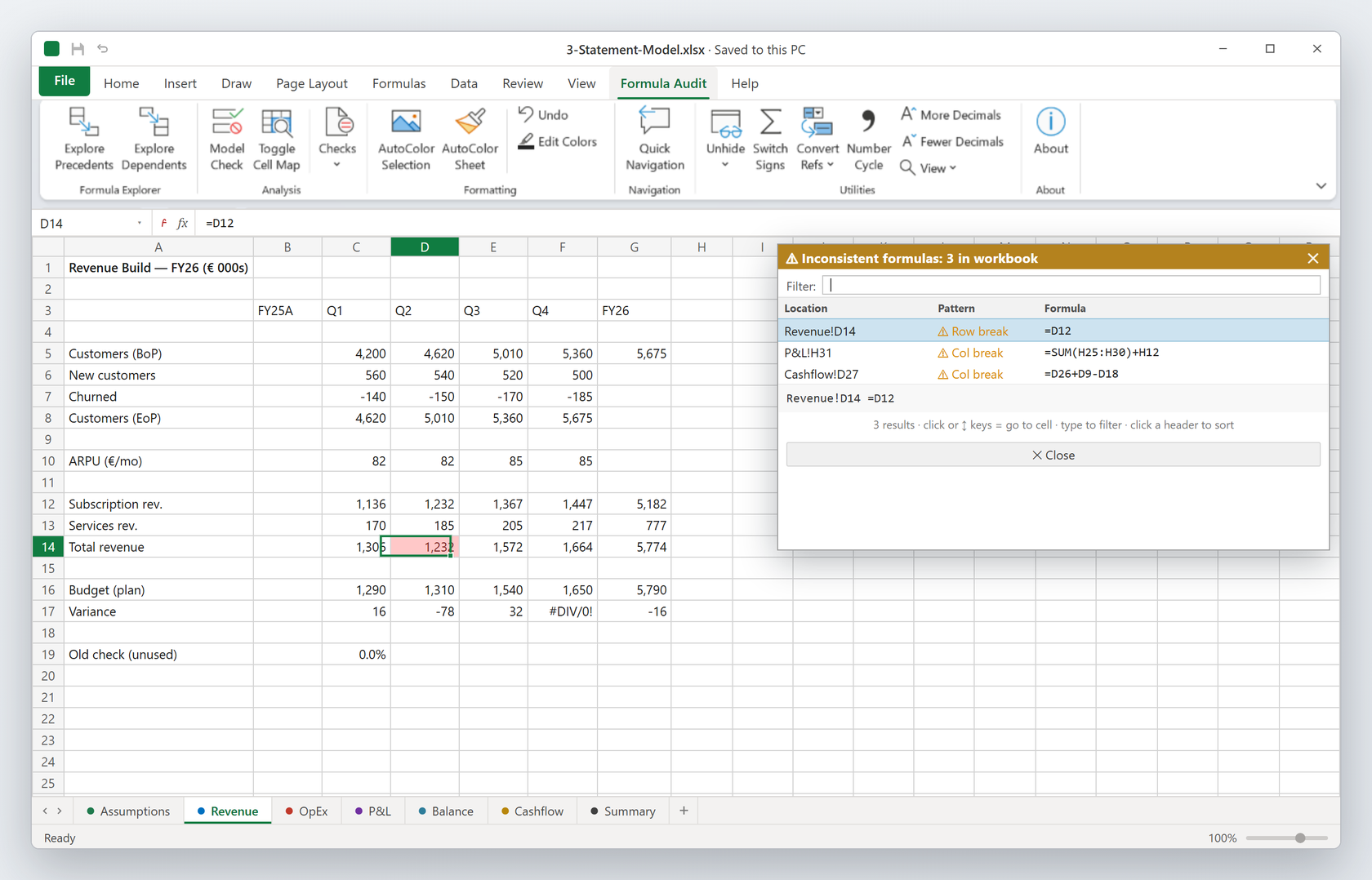Sort by the Formula header
1372x880 pixels.
pyautogui.click(x=1064, y=309)
